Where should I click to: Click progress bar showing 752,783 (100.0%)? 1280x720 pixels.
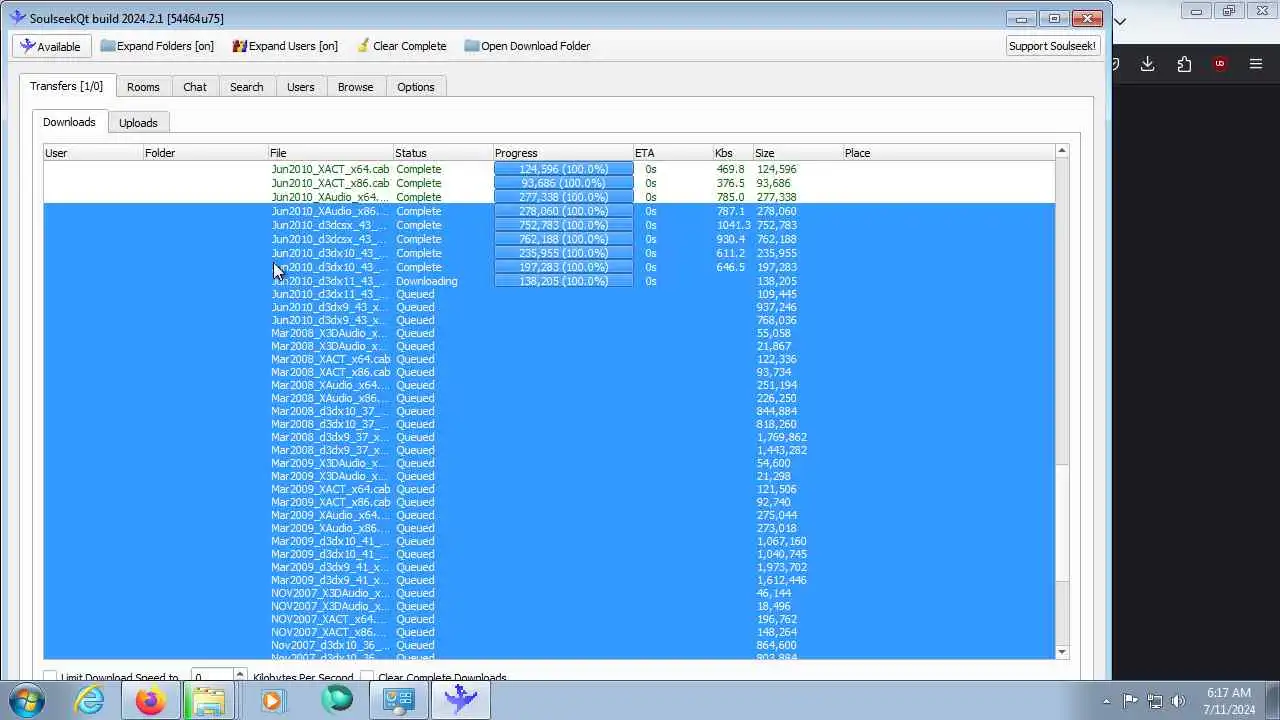pyautogui.click(x=564, y=225)
